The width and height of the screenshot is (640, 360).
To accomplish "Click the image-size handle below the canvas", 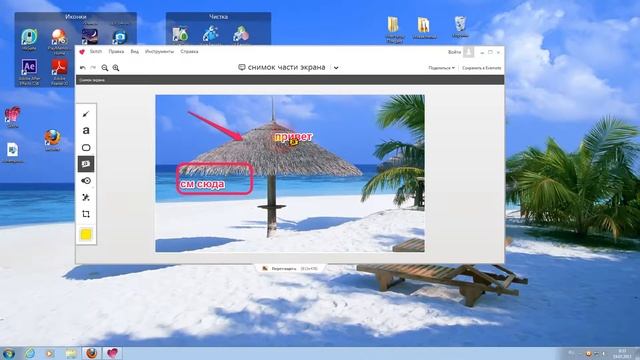I will 291,269.
